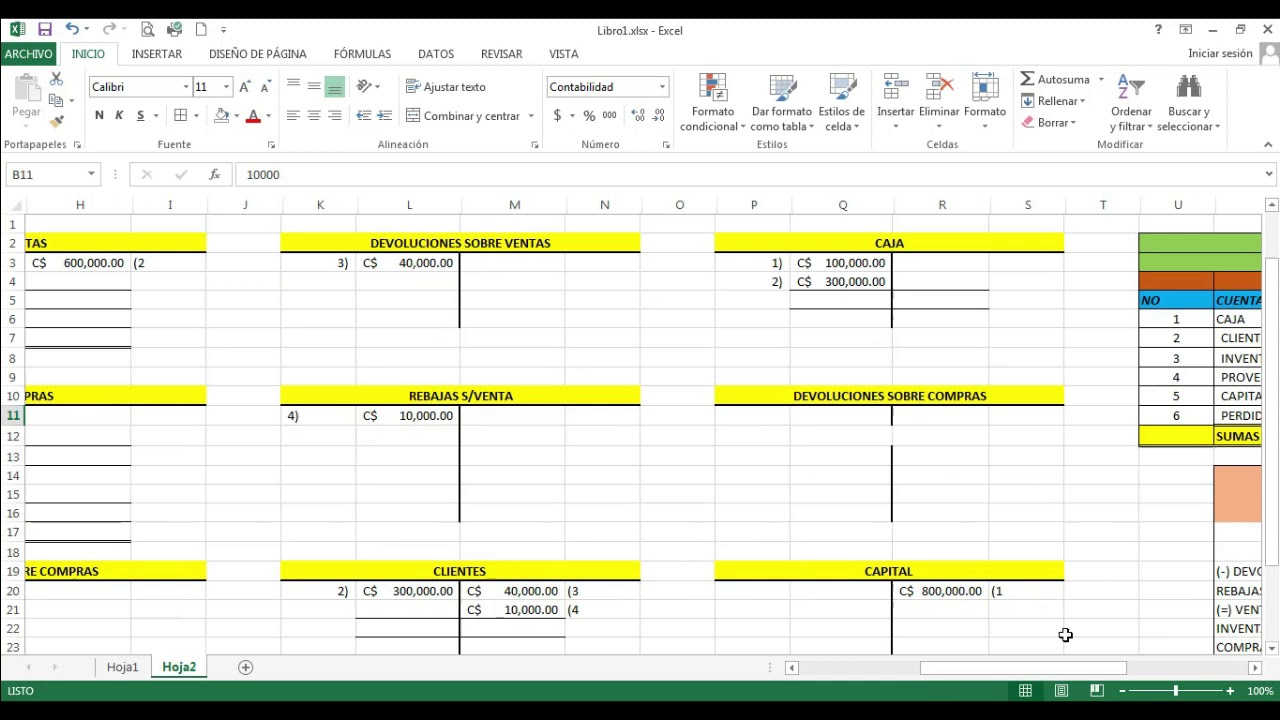The image size is (1280, 720).
Task: Click the zoom slider in status bar
Action: coord(1176,691)
